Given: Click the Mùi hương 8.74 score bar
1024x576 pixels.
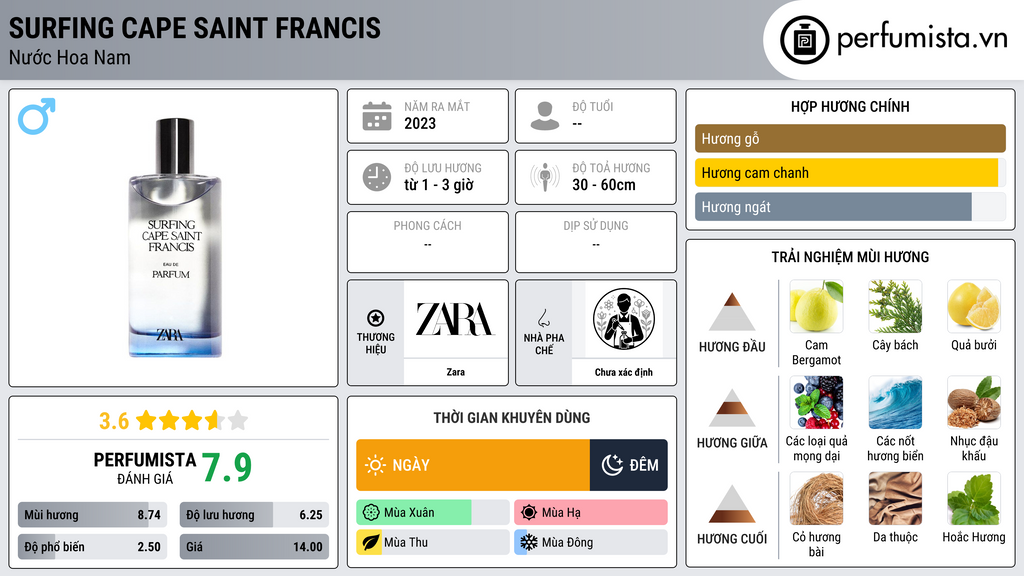Looking at the screenshot, I should (x=93, y=515).
